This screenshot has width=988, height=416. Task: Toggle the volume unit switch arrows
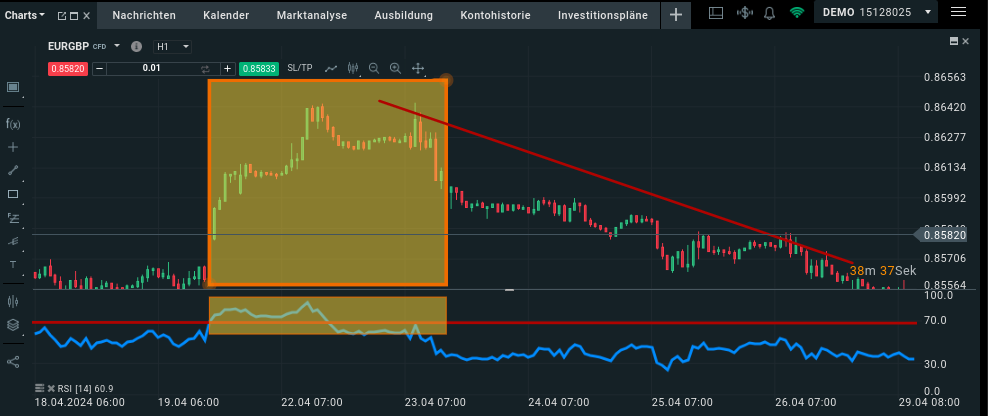pos(205,69)
